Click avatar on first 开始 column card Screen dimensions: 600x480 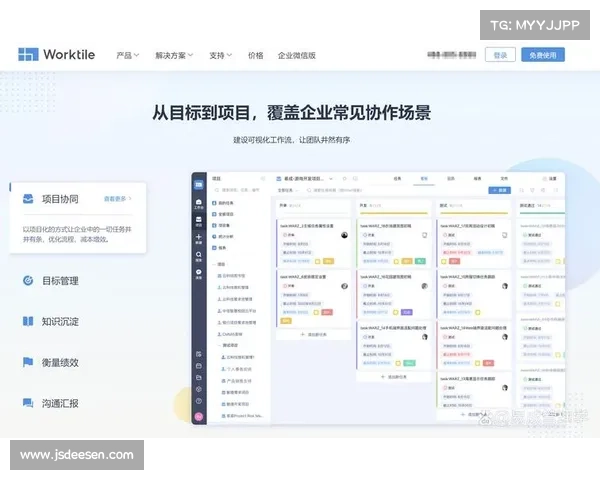point(344,235)
